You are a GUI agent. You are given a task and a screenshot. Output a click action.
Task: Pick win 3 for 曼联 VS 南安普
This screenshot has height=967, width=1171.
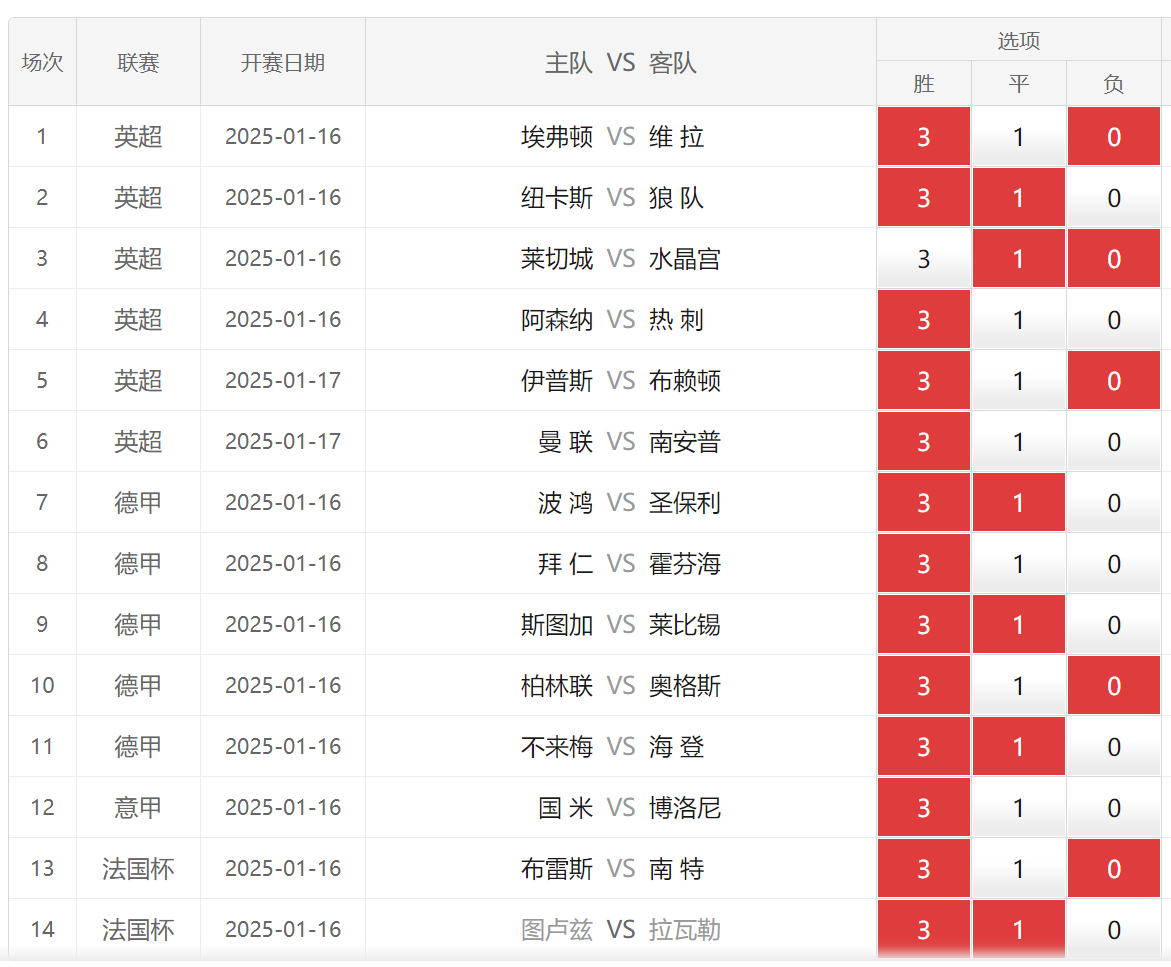click(x=924, y=441)
